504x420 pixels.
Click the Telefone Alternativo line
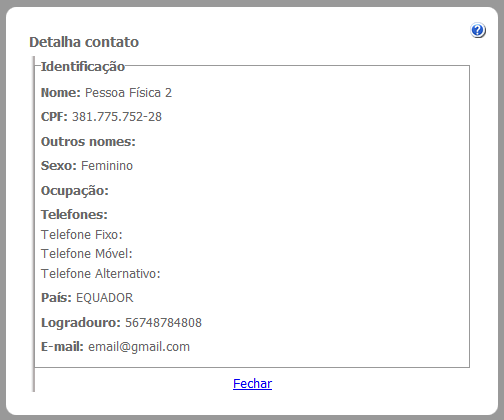[101, 274]
